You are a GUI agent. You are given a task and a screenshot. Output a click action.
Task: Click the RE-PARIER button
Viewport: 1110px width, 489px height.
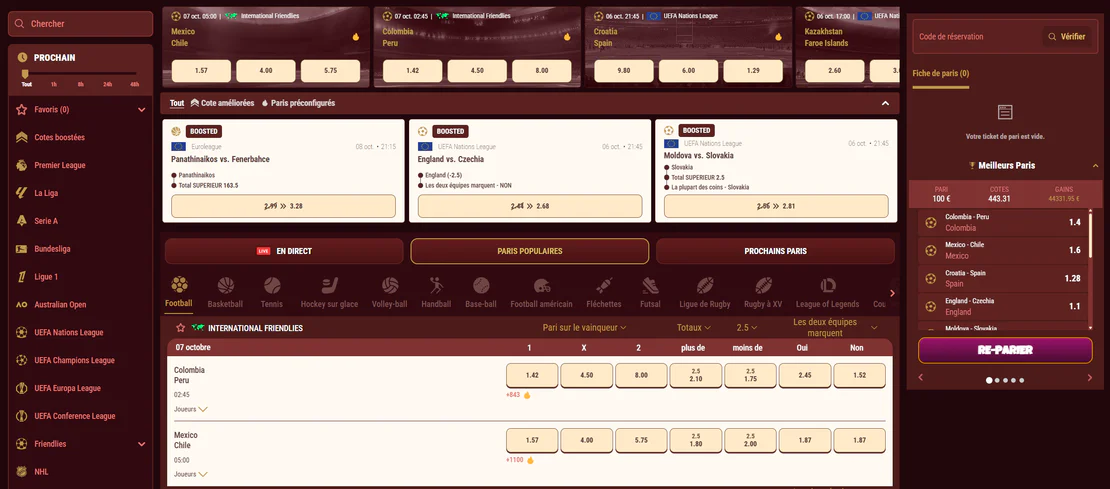1005,350
